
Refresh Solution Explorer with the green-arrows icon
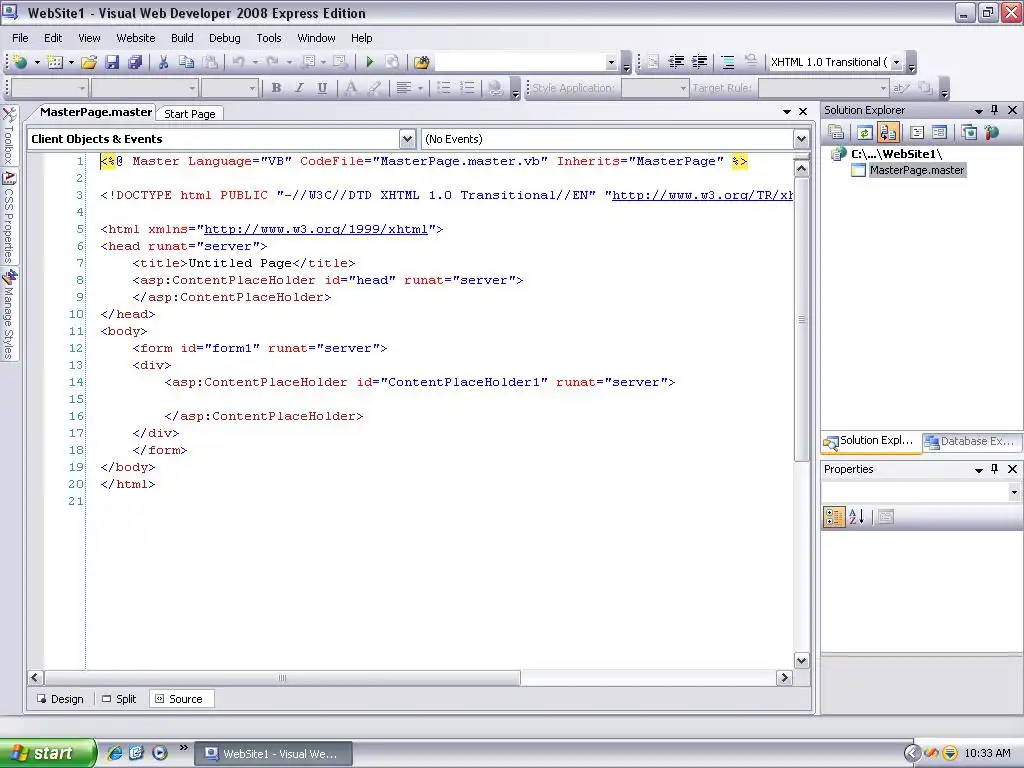pyautogui.click(x=864, y=133)
